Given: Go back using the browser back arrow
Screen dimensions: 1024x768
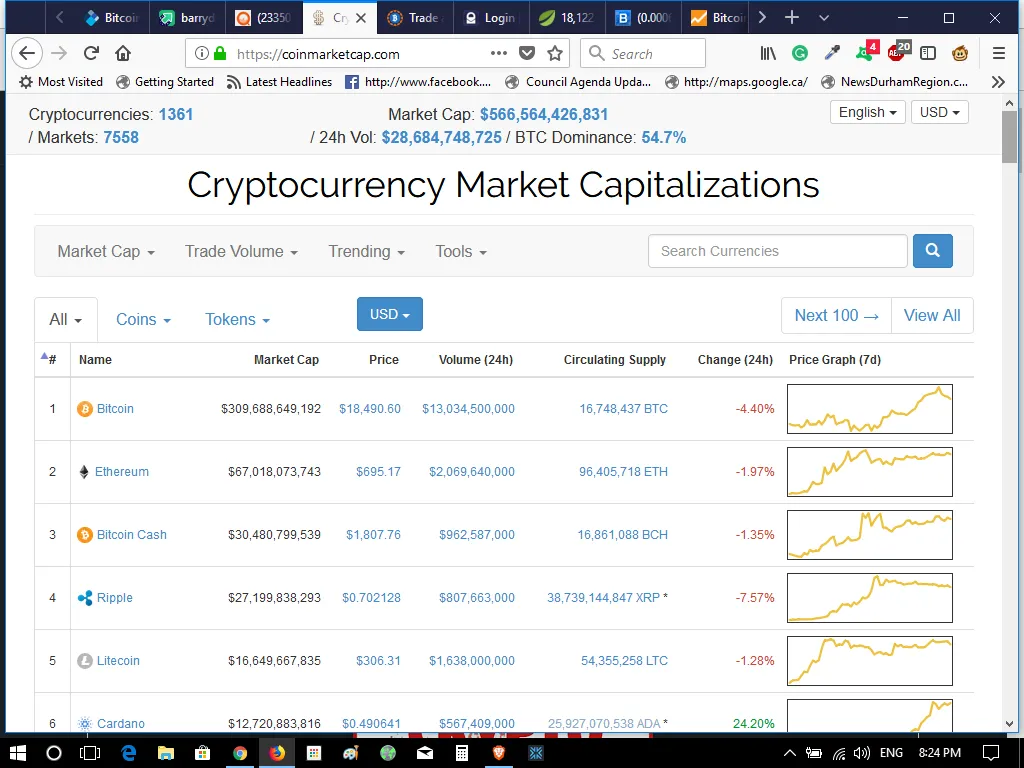Looking at the screenshot, I should 27,54.
